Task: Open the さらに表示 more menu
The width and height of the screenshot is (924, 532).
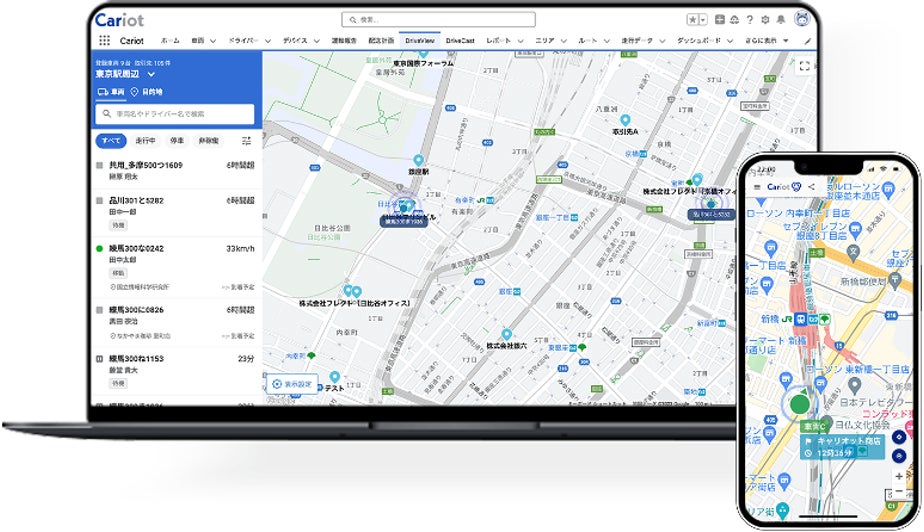Action: [767, 41]
